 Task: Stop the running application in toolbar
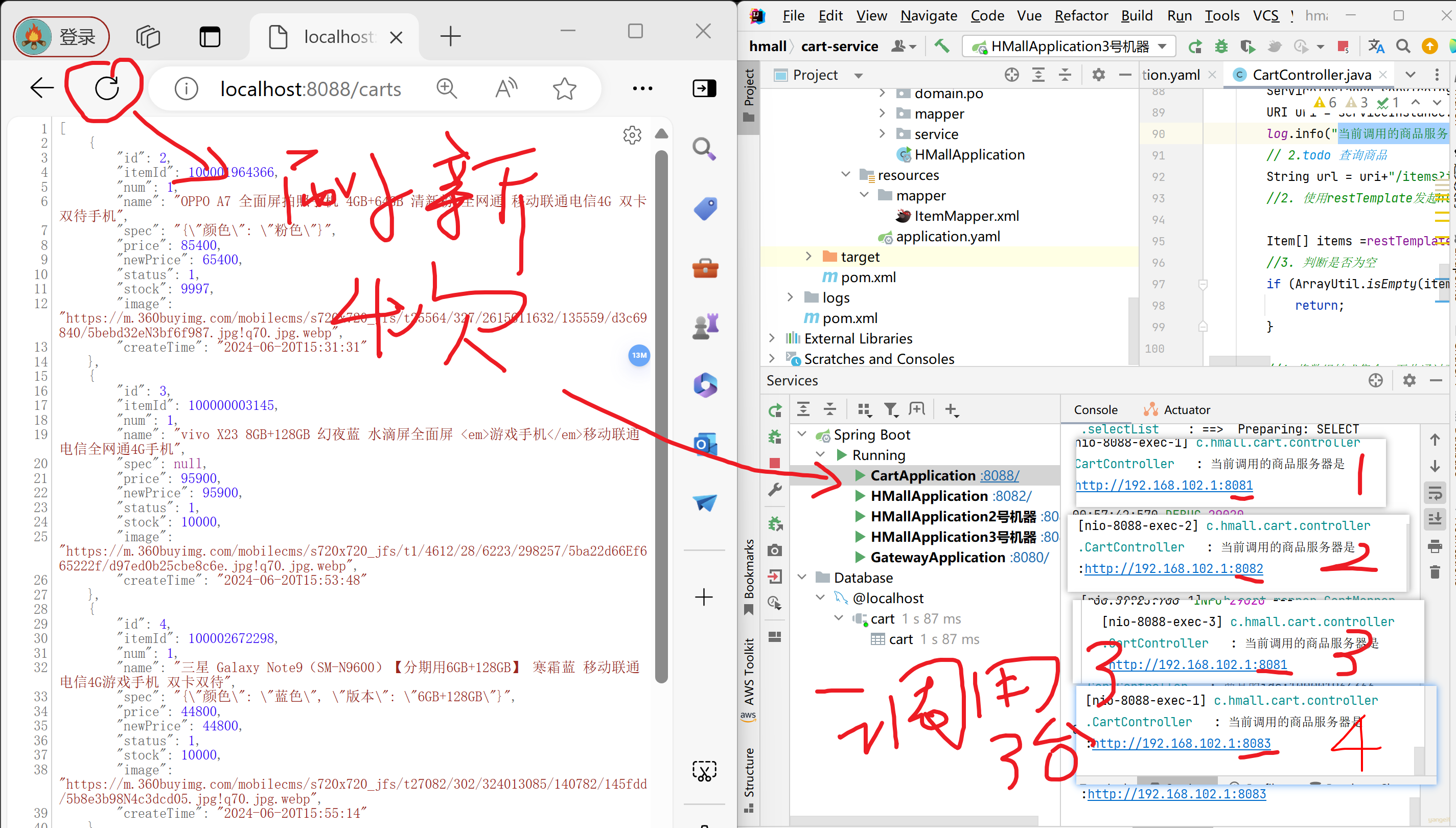(x=1344, y=47)
